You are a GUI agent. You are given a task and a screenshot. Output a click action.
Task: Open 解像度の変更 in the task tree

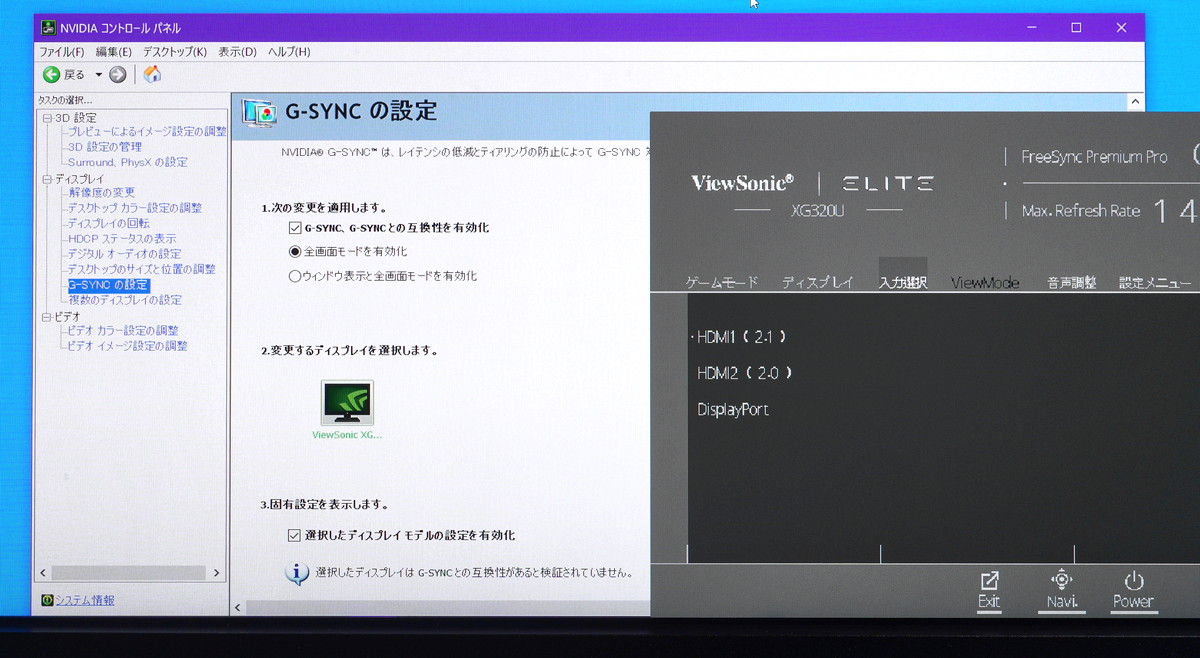tap(101, 193)
